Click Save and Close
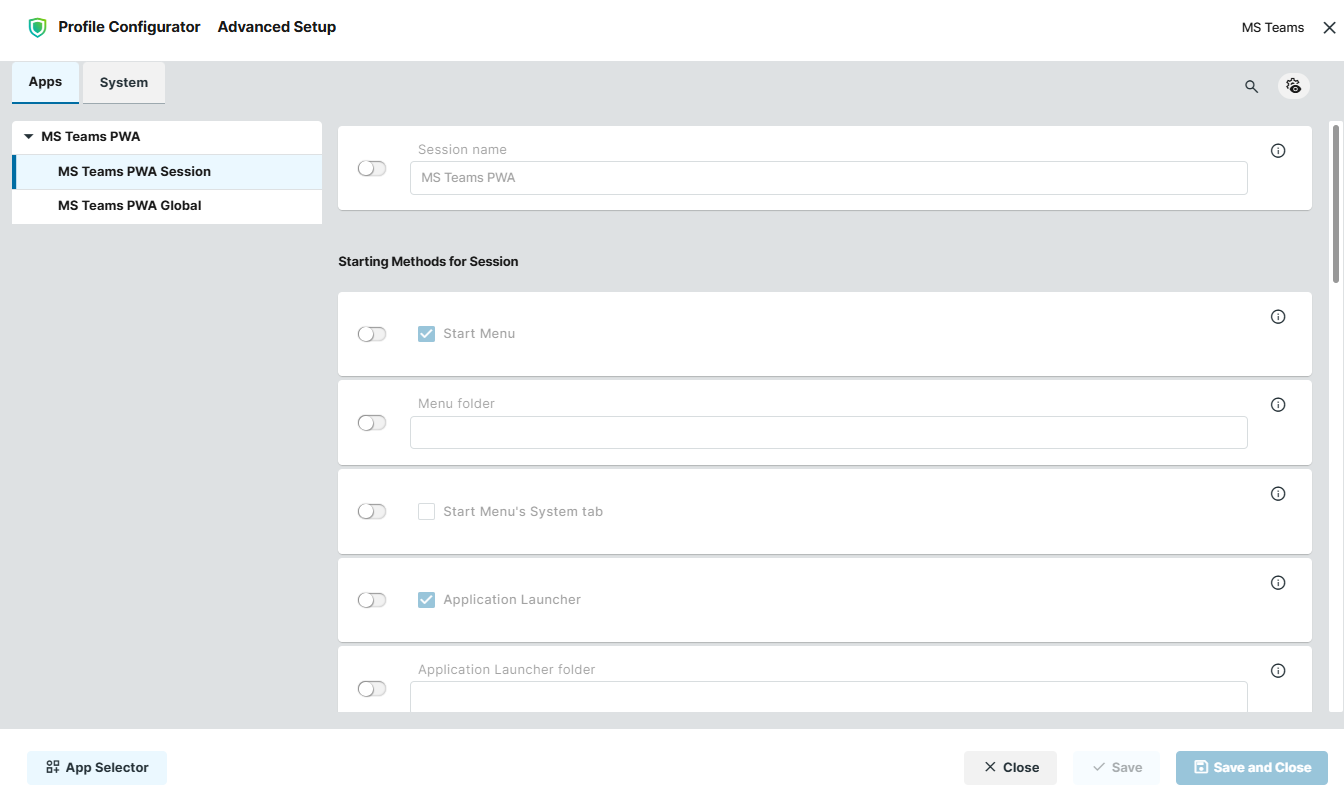This screenshot has height=800, width=1344. point(1252,768)
